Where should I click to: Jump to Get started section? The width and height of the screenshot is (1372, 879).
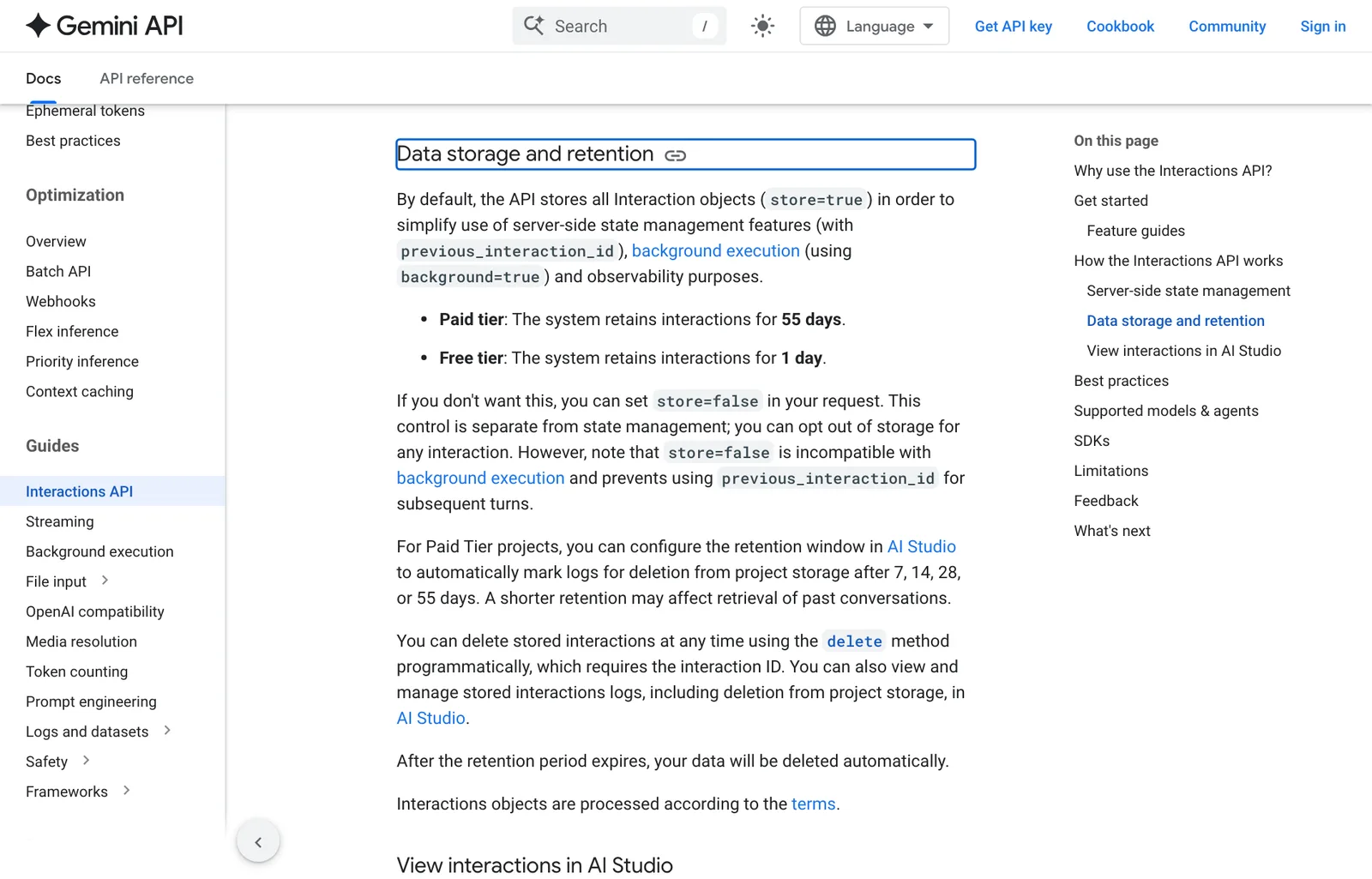(x=1110, y=201)
